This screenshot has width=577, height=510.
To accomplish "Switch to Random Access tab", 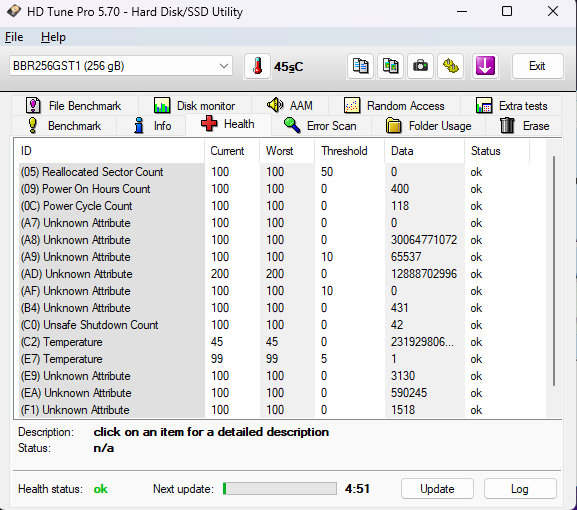I will click(x=394, y=106).
